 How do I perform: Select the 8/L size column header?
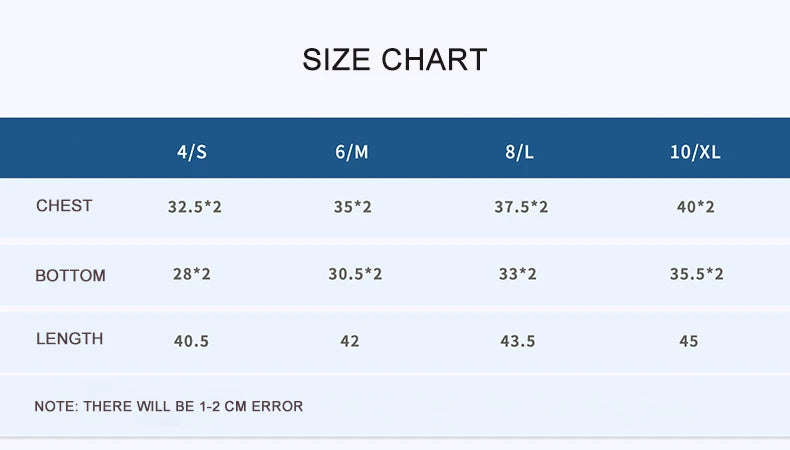519,152
